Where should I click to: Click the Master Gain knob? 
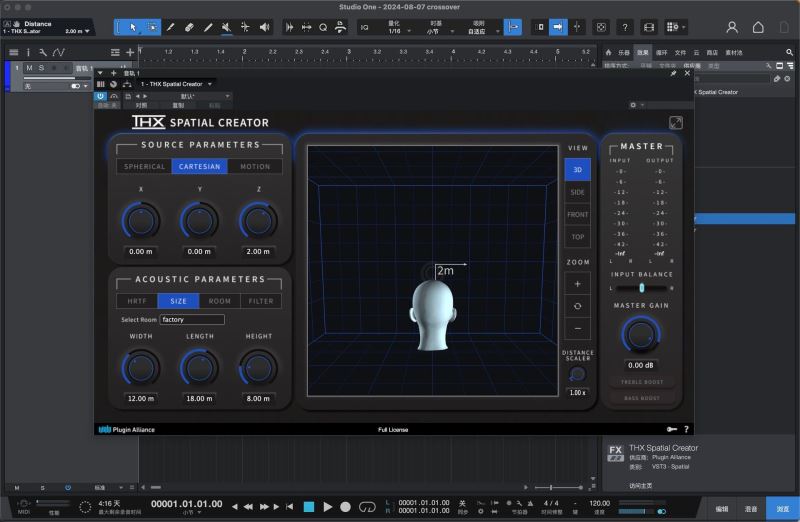641,335
